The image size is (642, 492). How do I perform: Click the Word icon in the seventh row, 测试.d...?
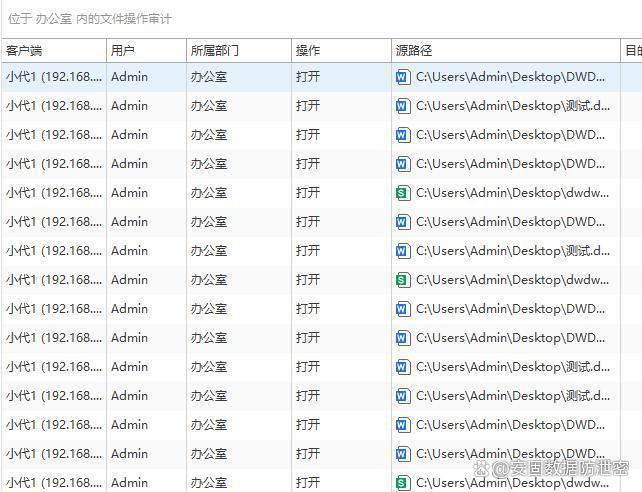click(x=403, y=251)
